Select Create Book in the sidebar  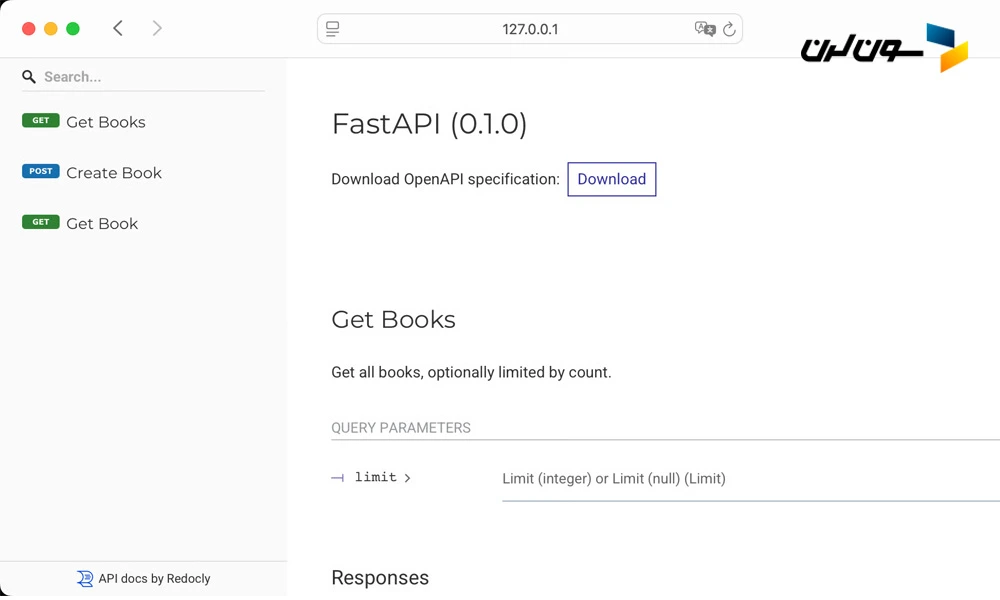pos(114,173)
